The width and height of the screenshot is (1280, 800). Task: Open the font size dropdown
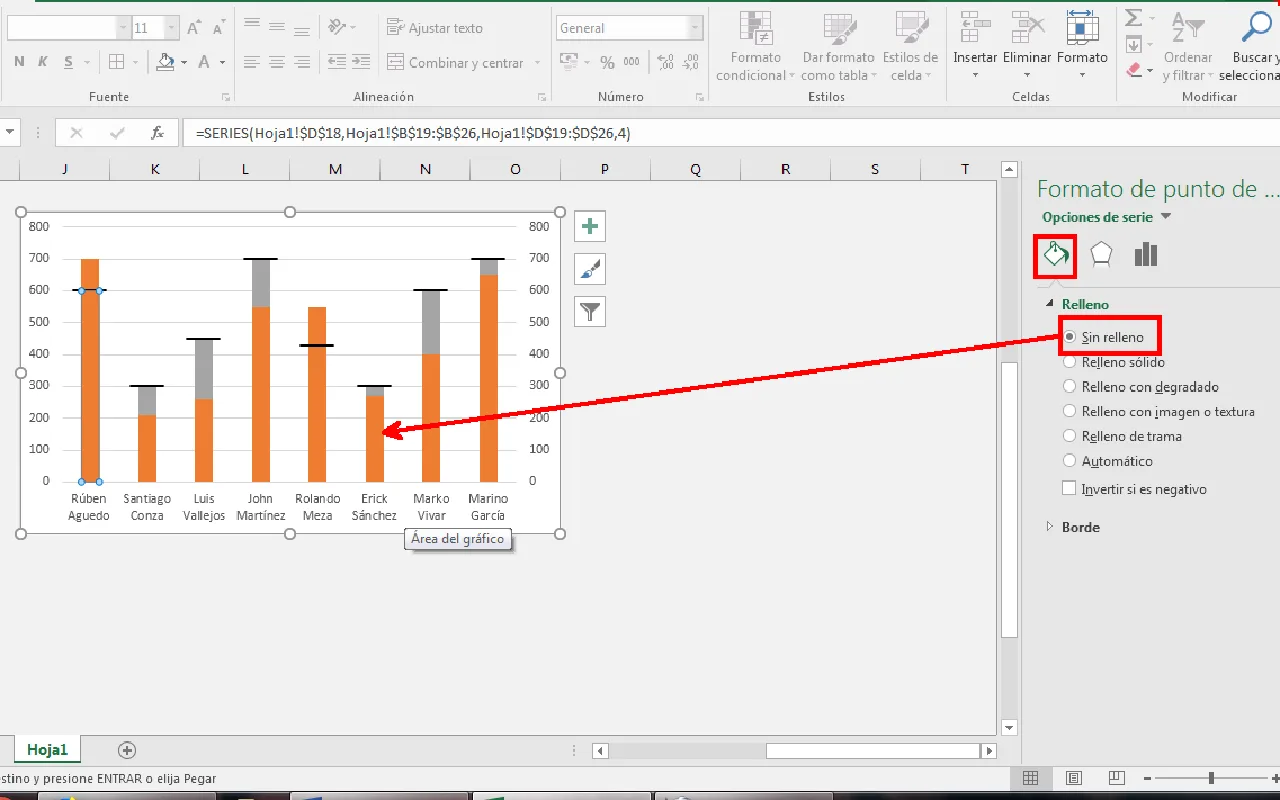click(x=170, y=28)
